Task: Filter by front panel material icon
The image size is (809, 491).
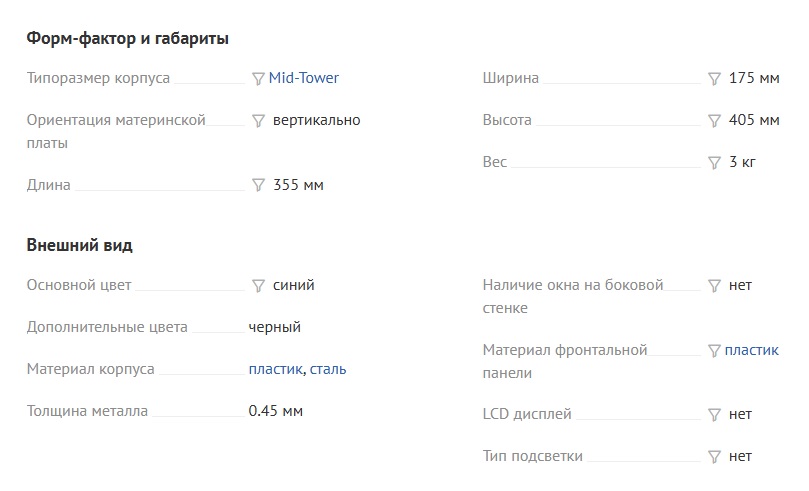Action: click(714, 350)
